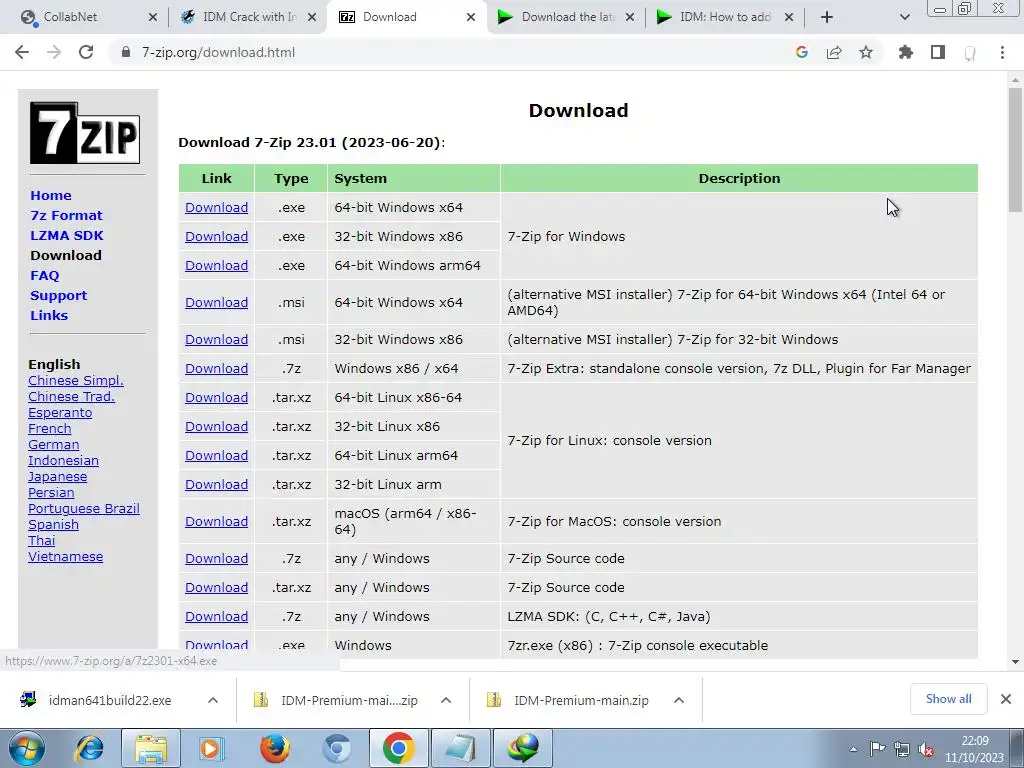The image size is (1024, 768).
Task: Expand options for idman641build22.exe download
Action: pos(213,700)
